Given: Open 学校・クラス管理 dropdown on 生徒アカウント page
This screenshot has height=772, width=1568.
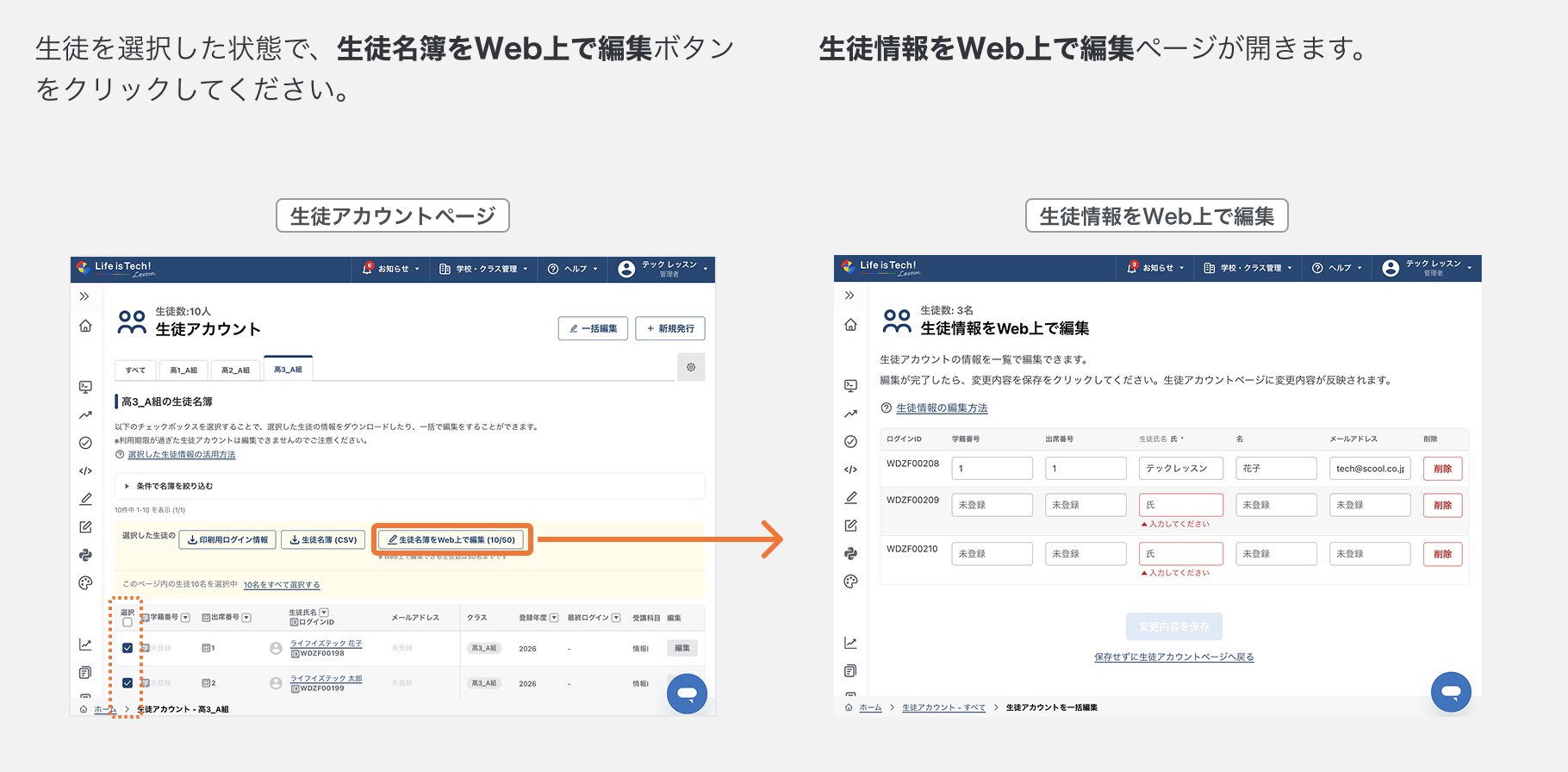Looking at the screenshot, I should (483, 269).
